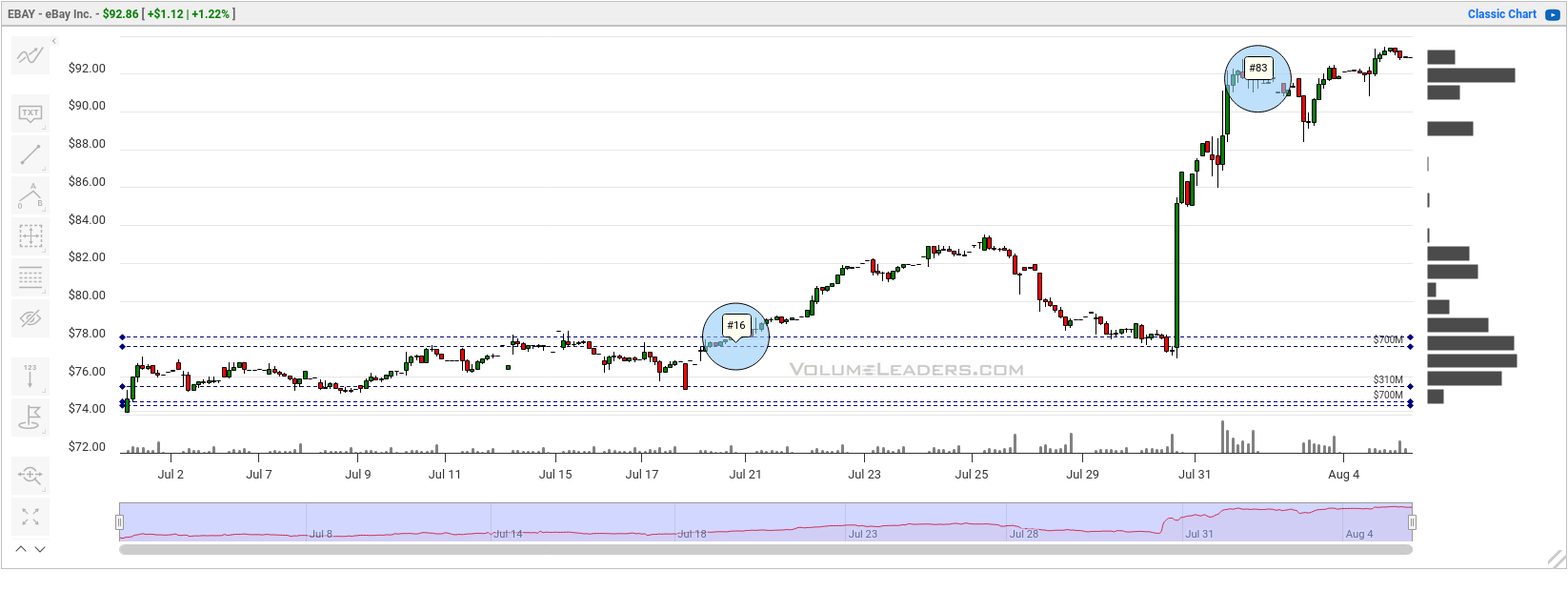Open the chart type line tool

[x=30, y=56]
